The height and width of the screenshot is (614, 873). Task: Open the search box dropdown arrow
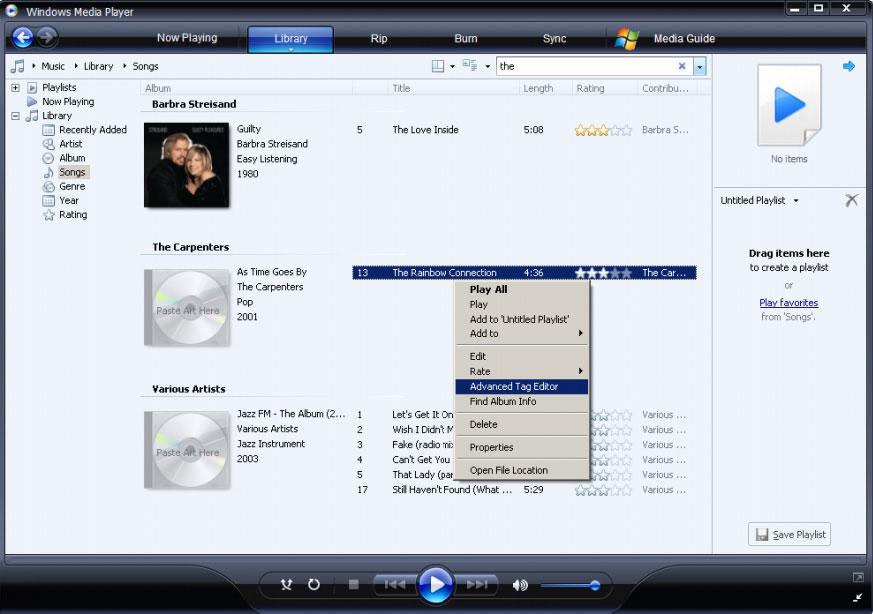[x=699, y=66]
